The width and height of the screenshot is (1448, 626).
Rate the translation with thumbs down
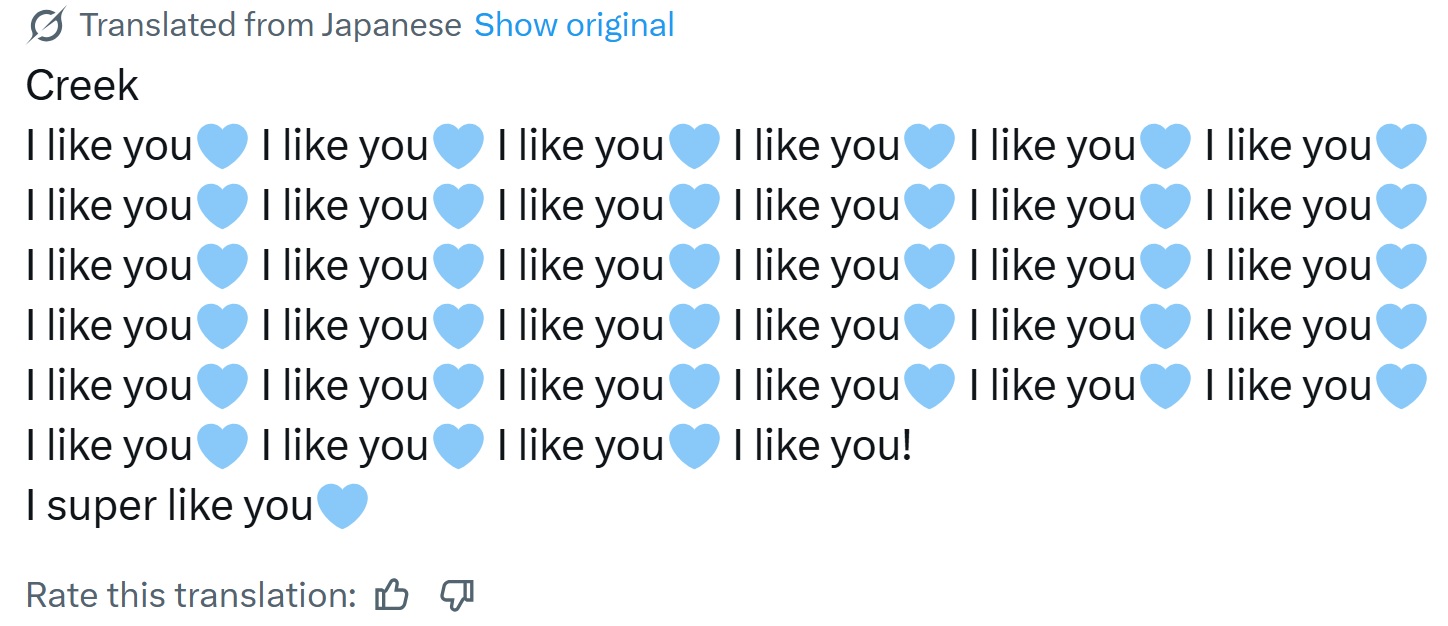456,595
